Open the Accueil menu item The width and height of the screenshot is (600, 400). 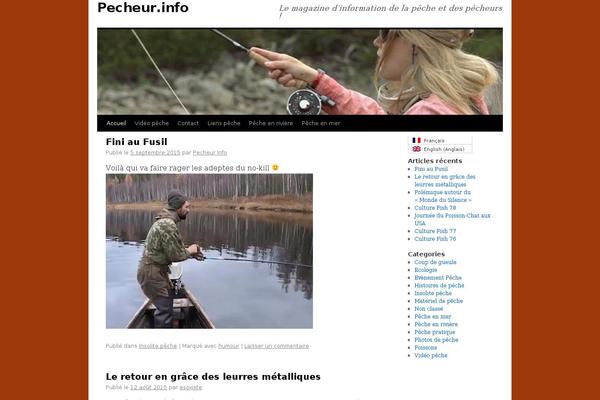tap(116, 123)
